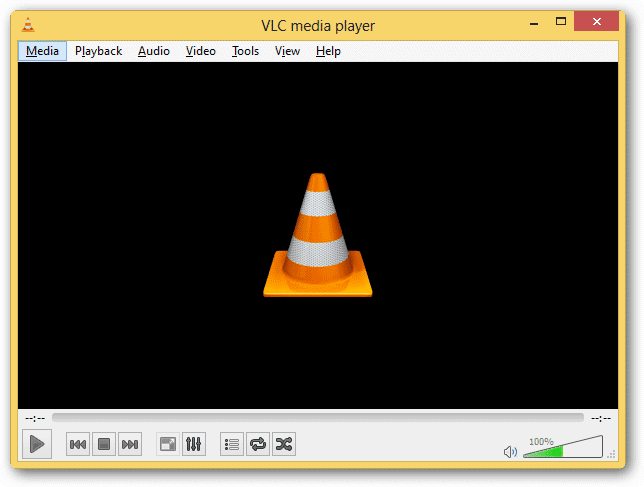Open the Media menu

(42, 51)
